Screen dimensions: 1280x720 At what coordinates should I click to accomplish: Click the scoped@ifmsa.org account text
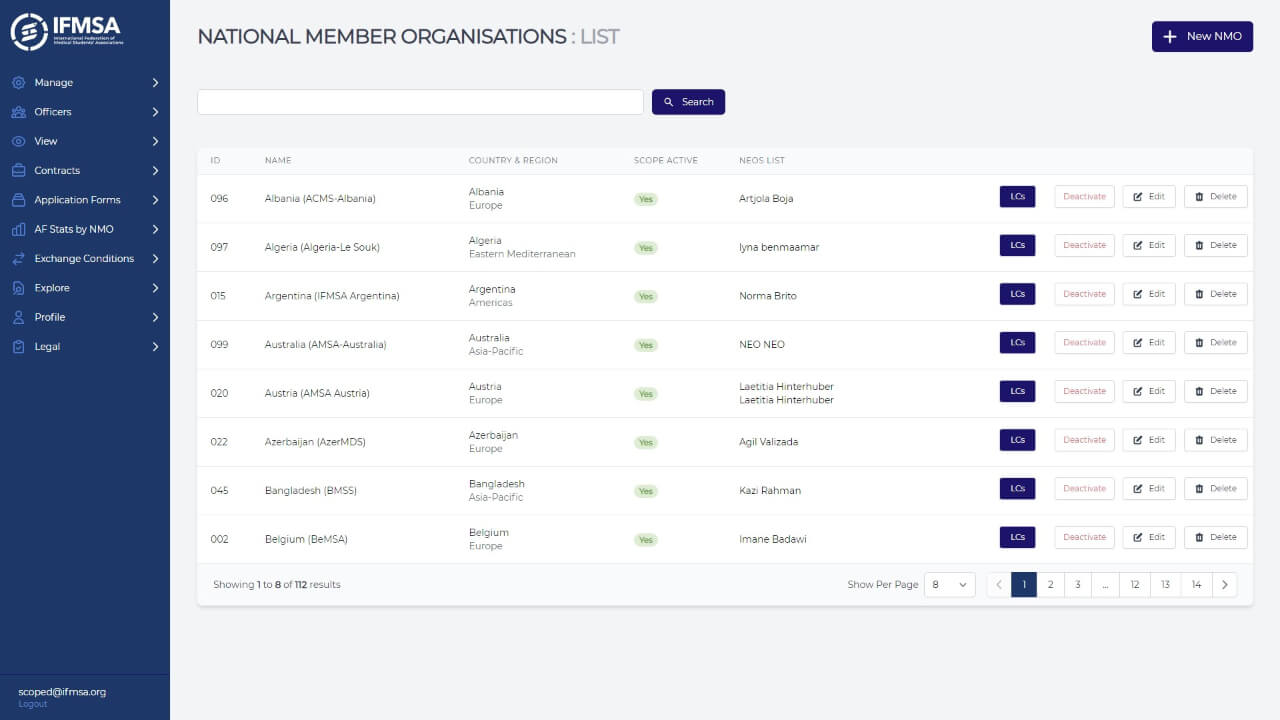[x=62, y=692]
